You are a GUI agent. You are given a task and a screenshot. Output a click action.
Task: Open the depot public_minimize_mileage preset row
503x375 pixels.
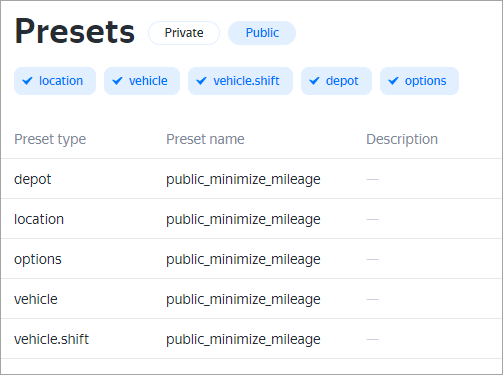(252, 179)
